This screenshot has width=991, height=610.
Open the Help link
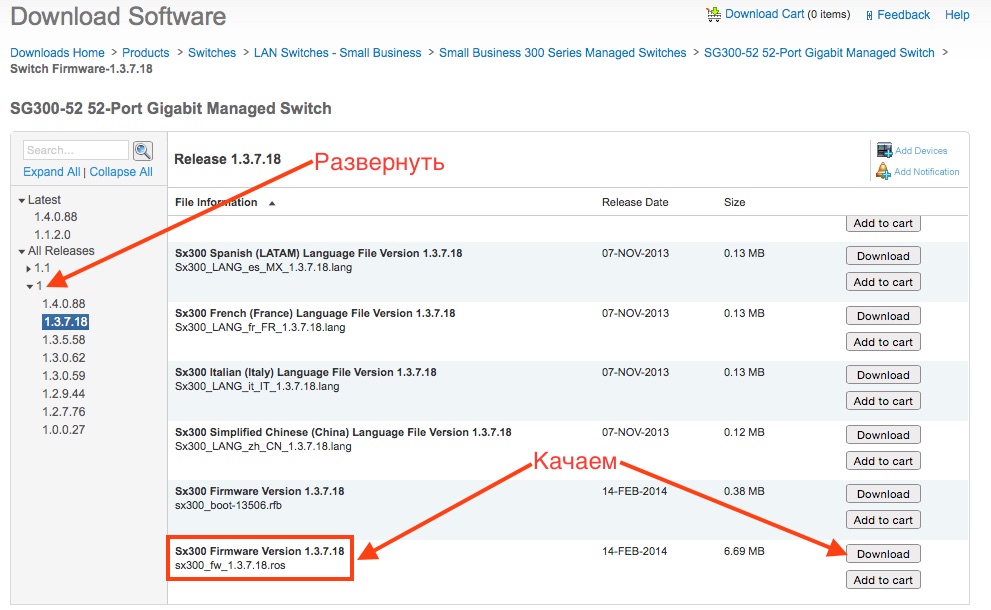(x=957, y=15)
